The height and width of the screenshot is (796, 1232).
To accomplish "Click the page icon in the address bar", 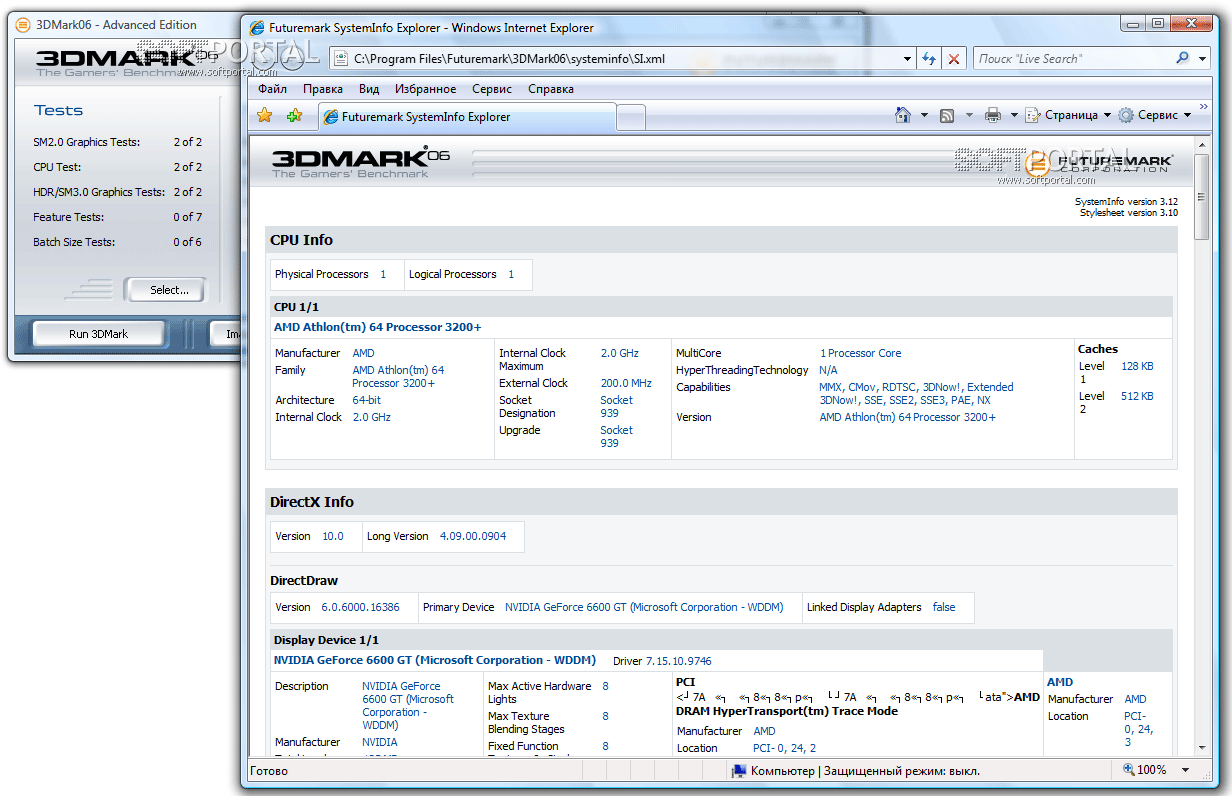I will (340, 59).
